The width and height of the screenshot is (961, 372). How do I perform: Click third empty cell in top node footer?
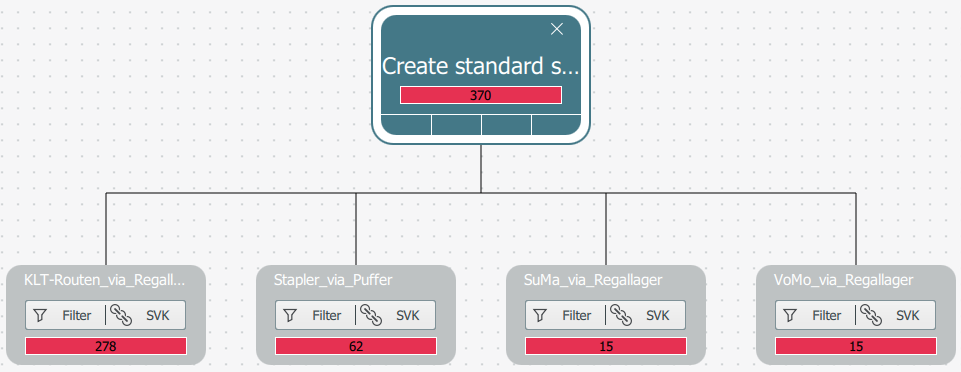pos(506,124)
